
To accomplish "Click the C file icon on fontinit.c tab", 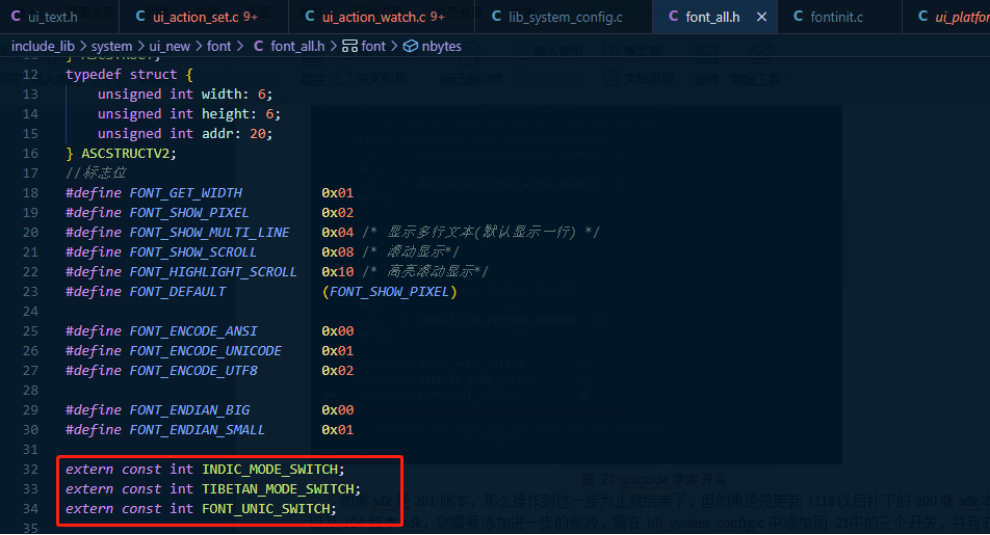I will pos(799,16).
